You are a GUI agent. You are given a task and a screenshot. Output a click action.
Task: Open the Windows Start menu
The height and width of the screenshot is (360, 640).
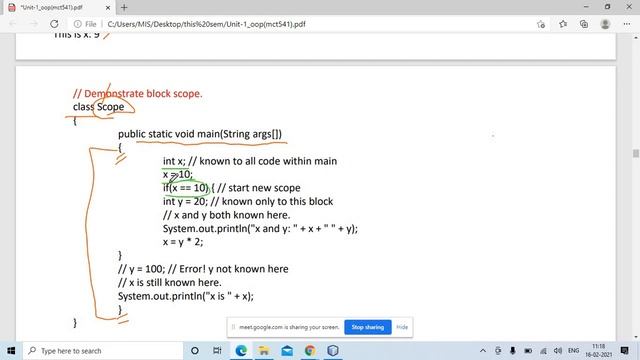pos(11,351)
